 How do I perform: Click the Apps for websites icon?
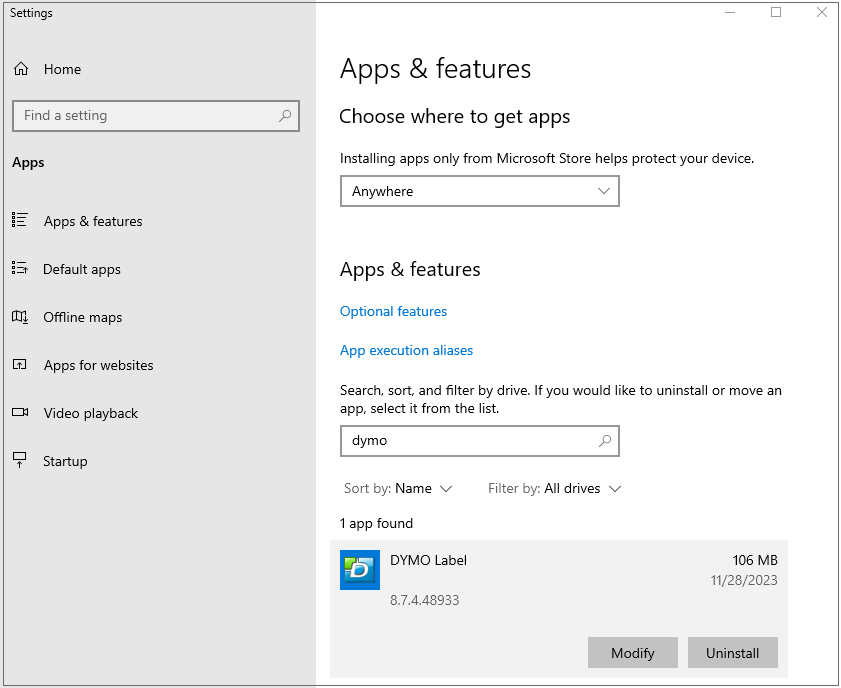click(20, 365)
